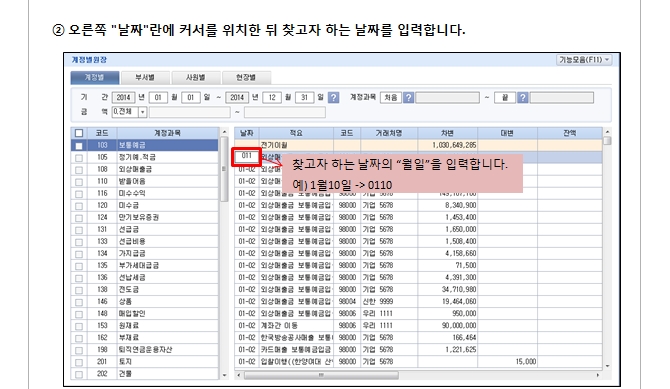This screenshot has height=389, width=670.
Task: Select checkbox for account 116 미수수익
Action: click(x=79, y=194)
